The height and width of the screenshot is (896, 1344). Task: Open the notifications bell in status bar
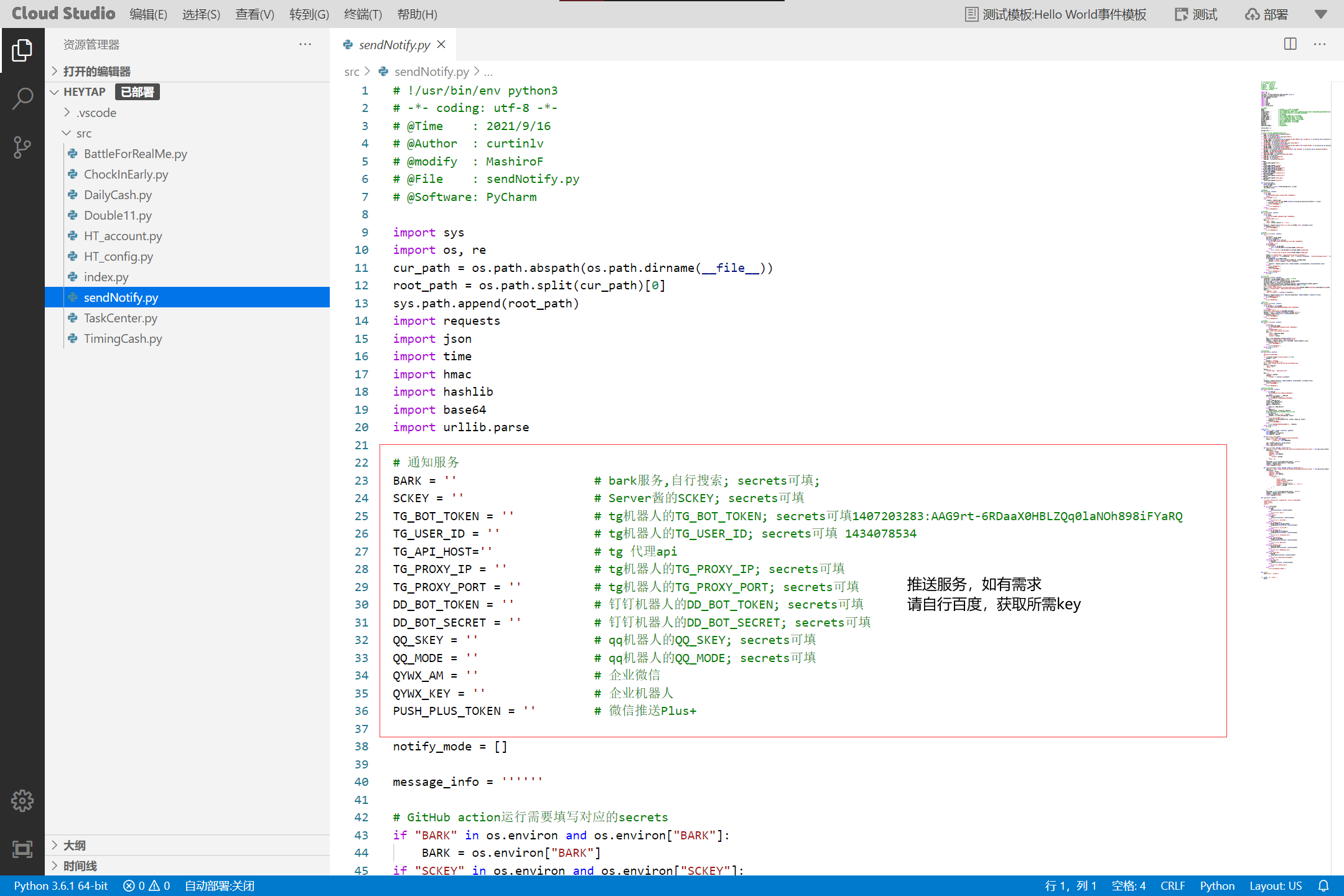(x=1323, y=885)
